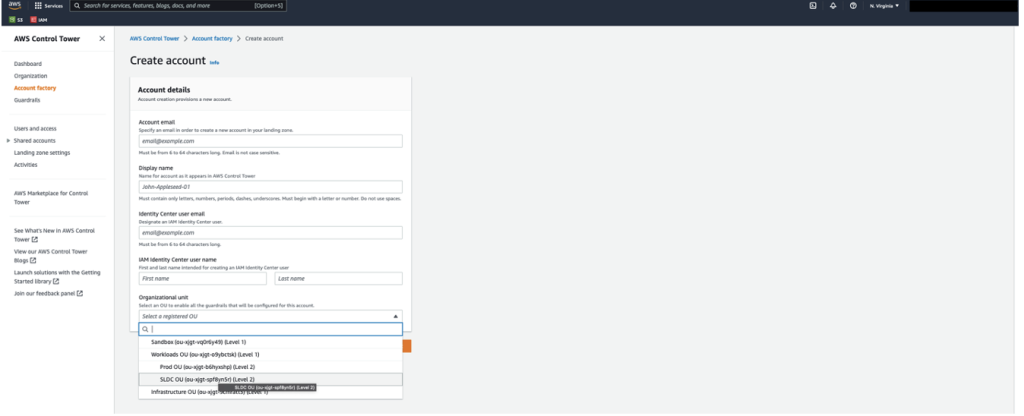Open Activities in the sidebar
The height and width of the screenshot is (416, 1024).
point(25,165)
